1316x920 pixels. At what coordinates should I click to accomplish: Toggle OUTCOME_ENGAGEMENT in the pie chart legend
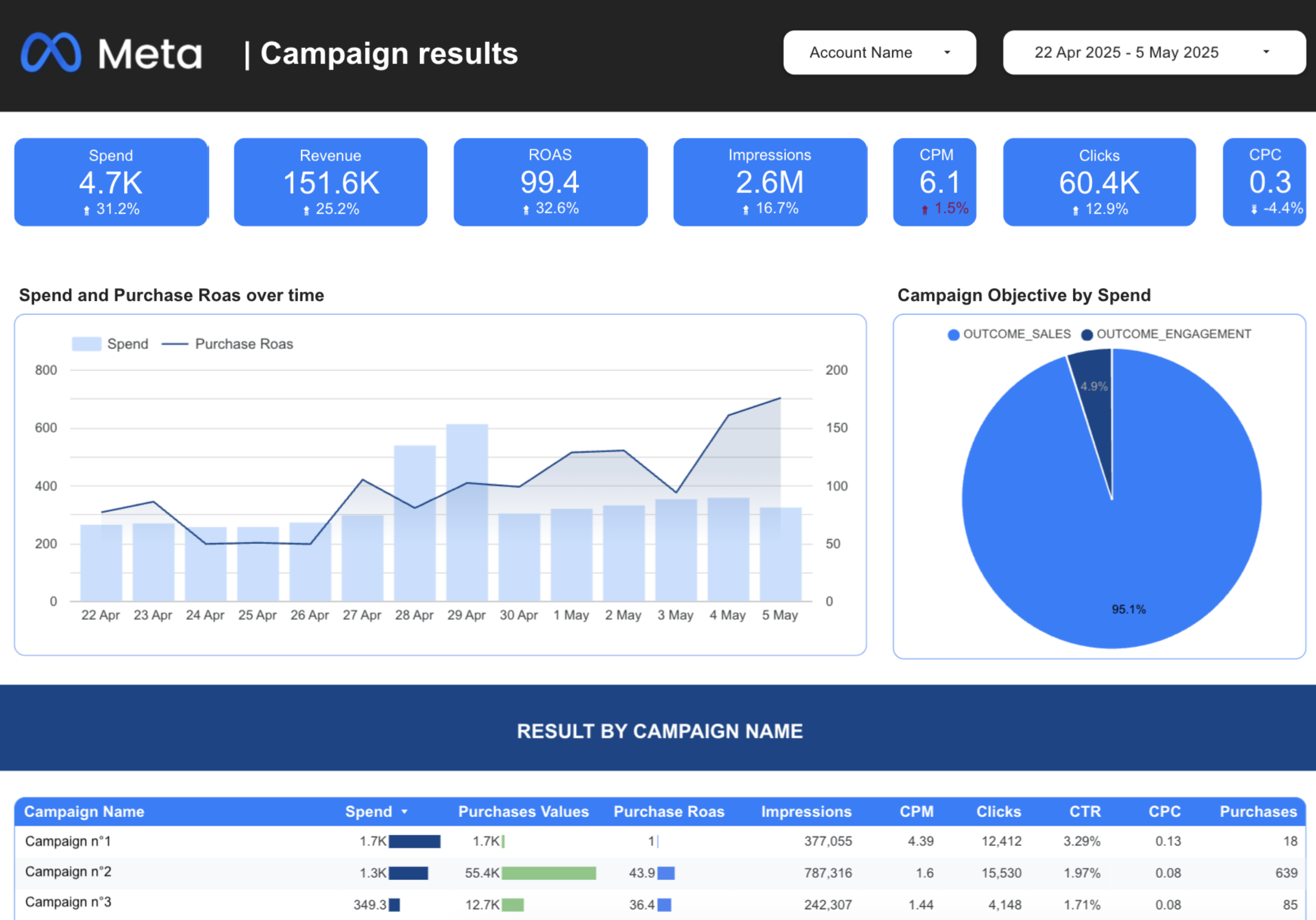pos(1165,334)
